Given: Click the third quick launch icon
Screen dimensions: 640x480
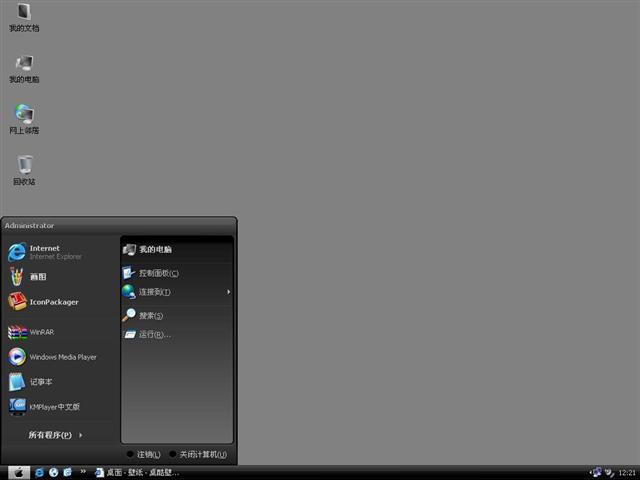Looking at the screenshot, I should 67,473.
